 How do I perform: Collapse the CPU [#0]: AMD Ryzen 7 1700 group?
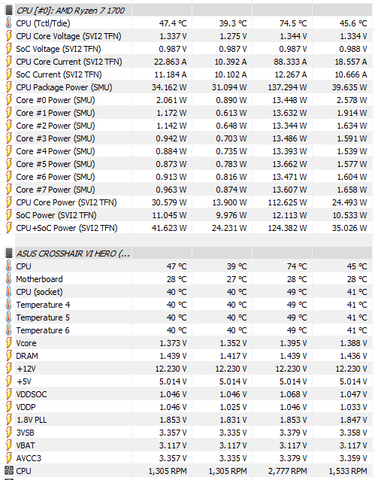(x=70, y=10)
